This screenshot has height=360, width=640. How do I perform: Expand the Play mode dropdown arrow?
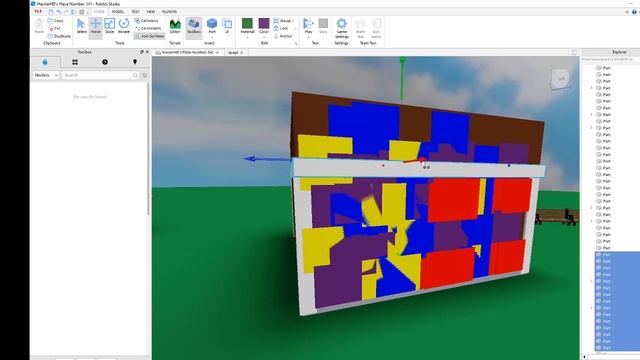click(308, 37)
